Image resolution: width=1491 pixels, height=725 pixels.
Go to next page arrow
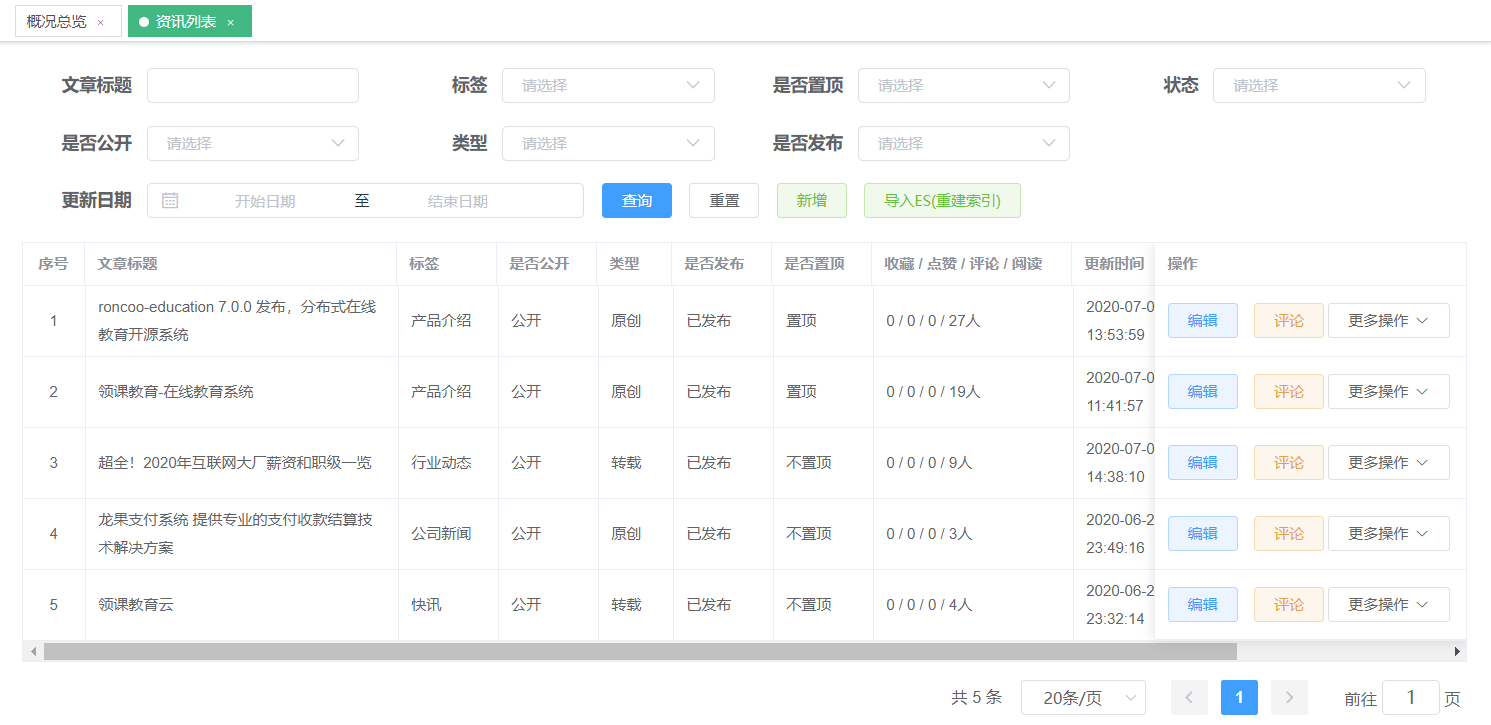tap(1289, 698)
